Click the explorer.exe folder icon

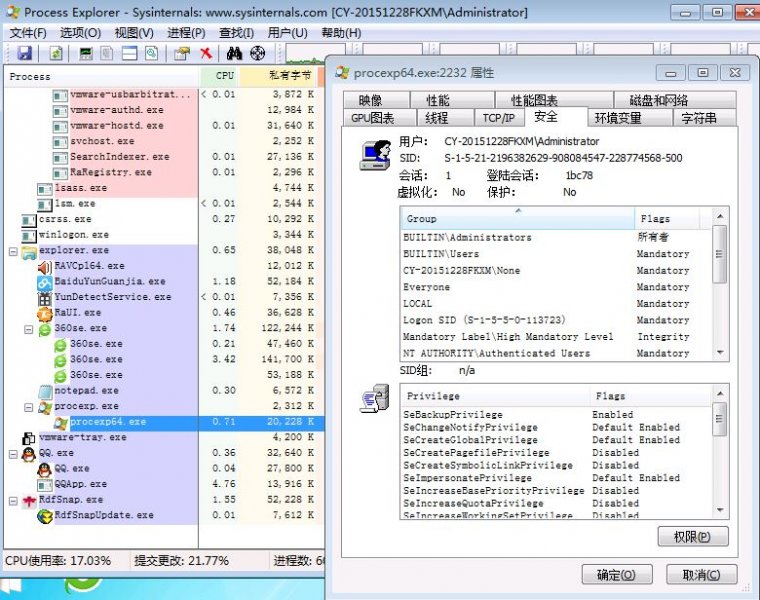pos(29,251)
